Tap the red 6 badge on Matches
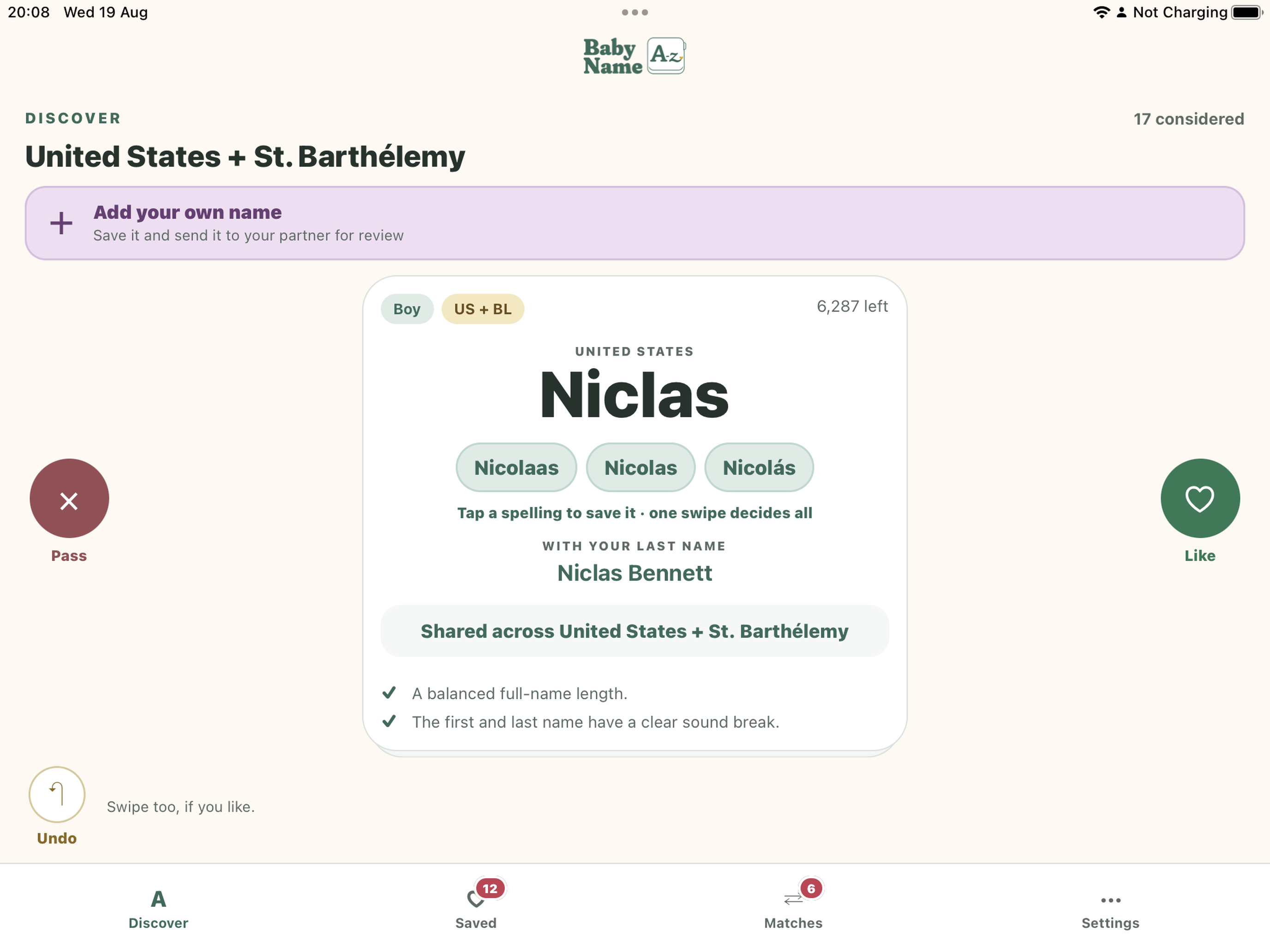Image resolution: width=1270 pixels, height=952 pixels. [x=811, y=888]
